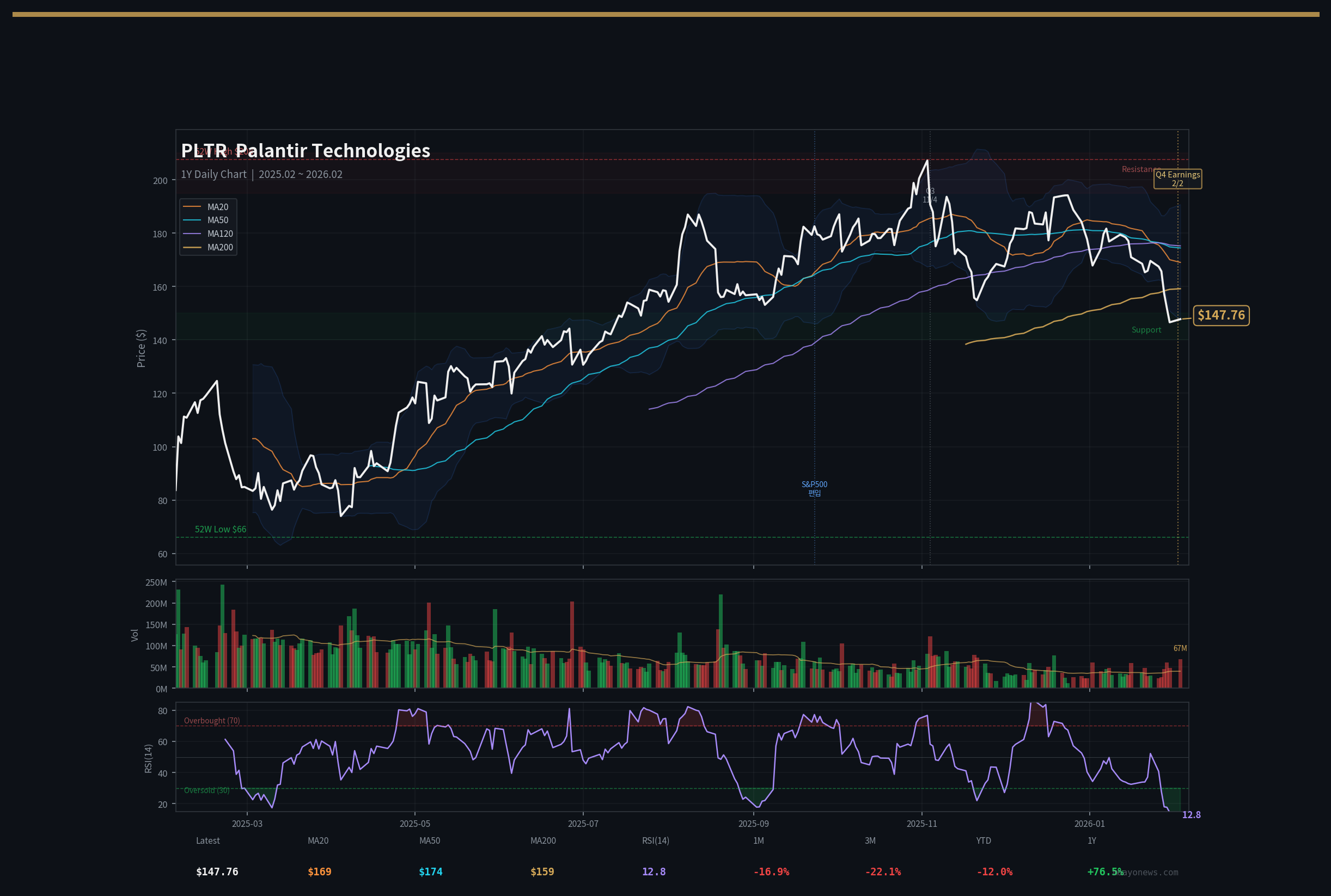
Task: Click the Overbought (70) RSI label
Action: [x=211, y=721]
